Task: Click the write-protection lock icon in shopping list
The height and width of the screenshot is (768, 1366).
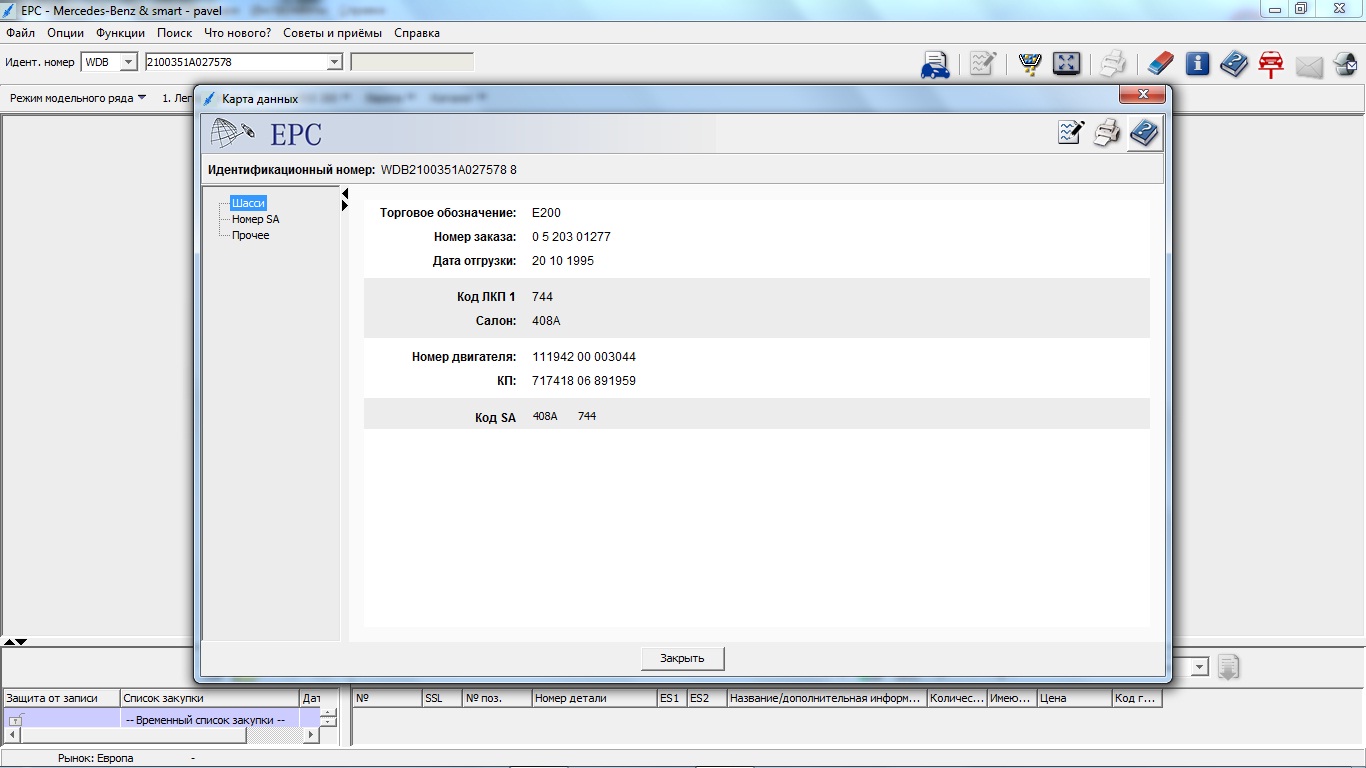Action: [x=17, y=720]
